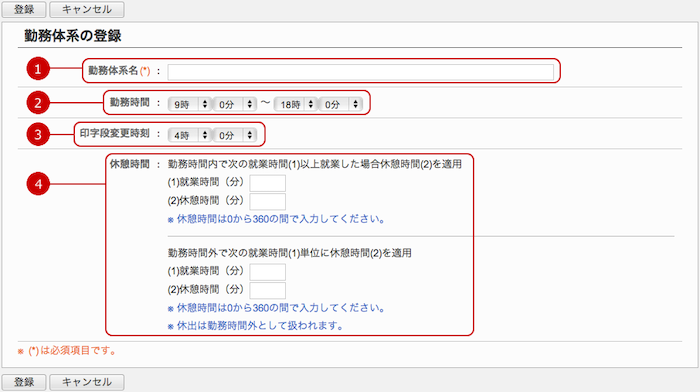Viewport: 700px width, 392px height.
Task: Click the 休出は勤務時間外として扱われます note
Action: (255, 326)
